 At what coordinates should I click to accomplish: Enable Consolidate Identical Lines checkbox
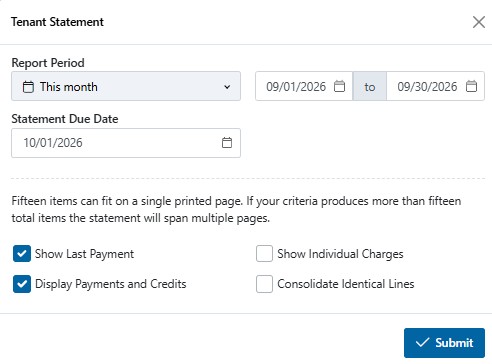264,284
